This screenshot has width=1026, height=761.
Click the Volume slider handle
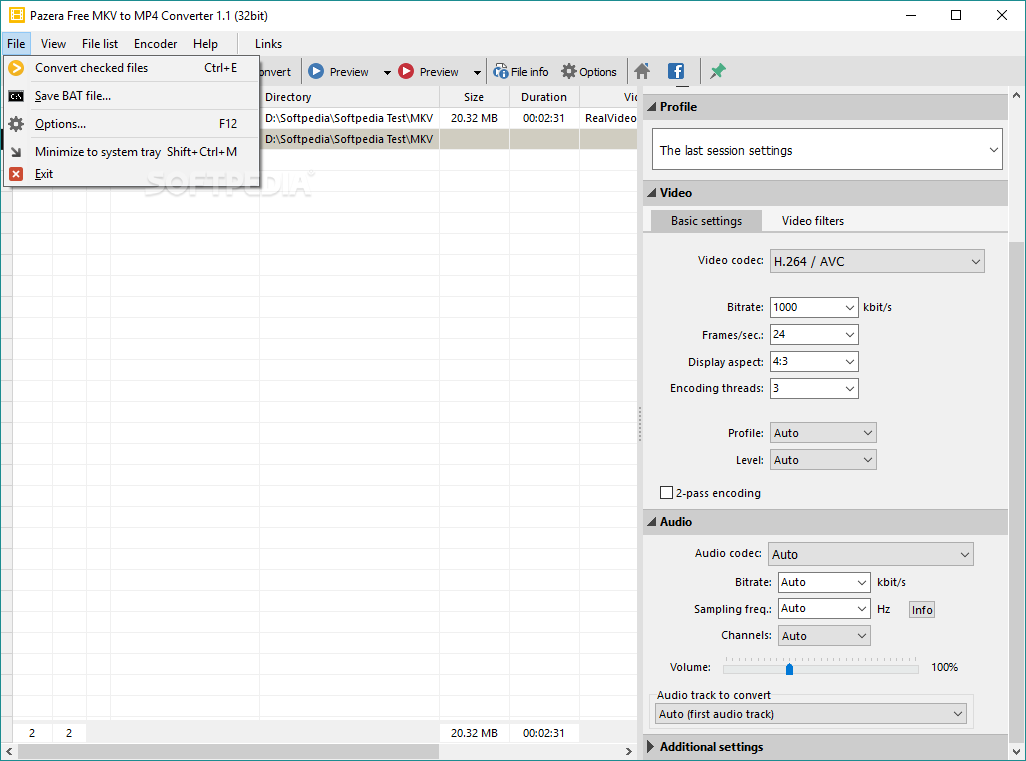(x=789, y=669)
